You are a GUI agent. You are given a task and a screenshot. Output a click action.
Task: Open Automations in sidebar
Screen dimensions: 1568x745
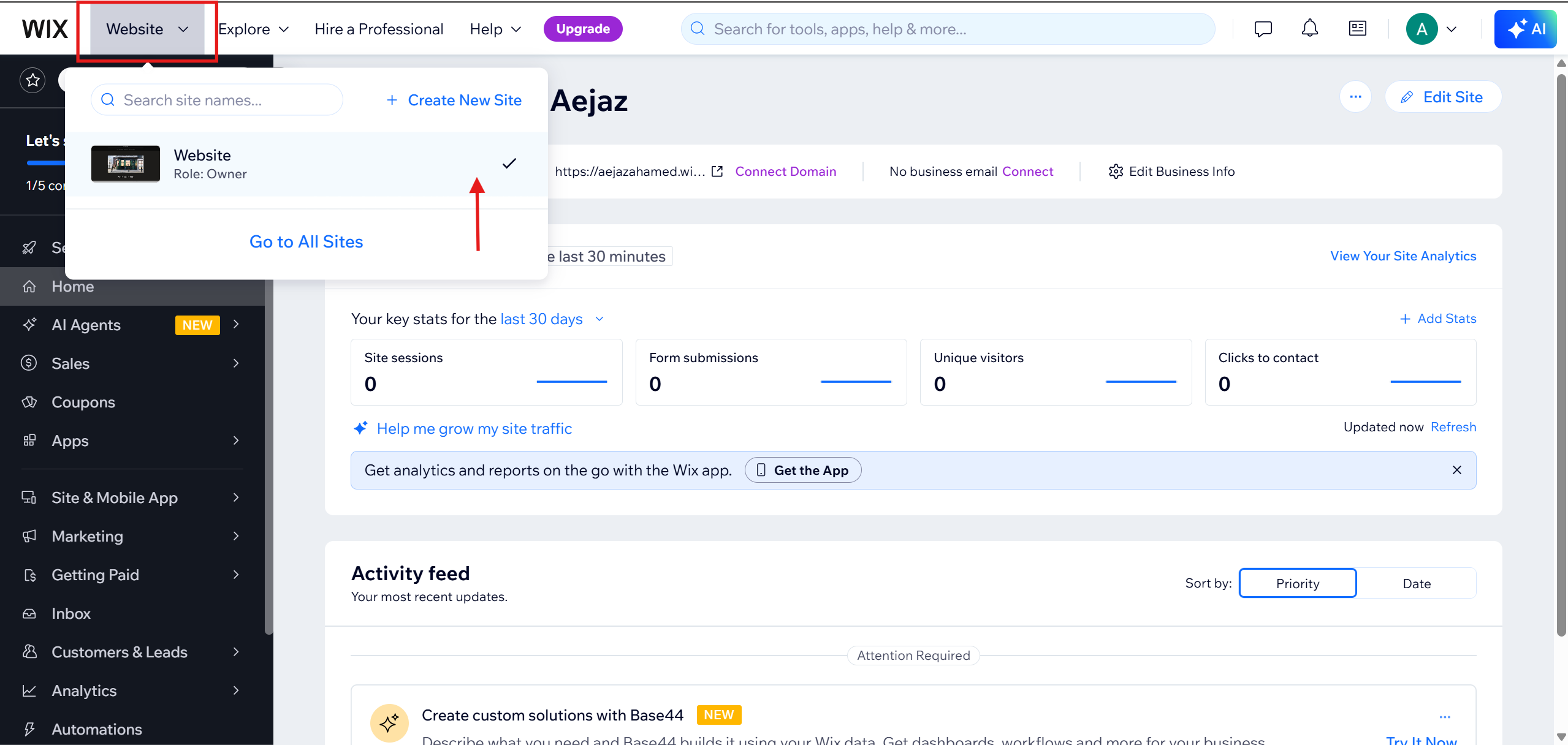tap(132, 729)
